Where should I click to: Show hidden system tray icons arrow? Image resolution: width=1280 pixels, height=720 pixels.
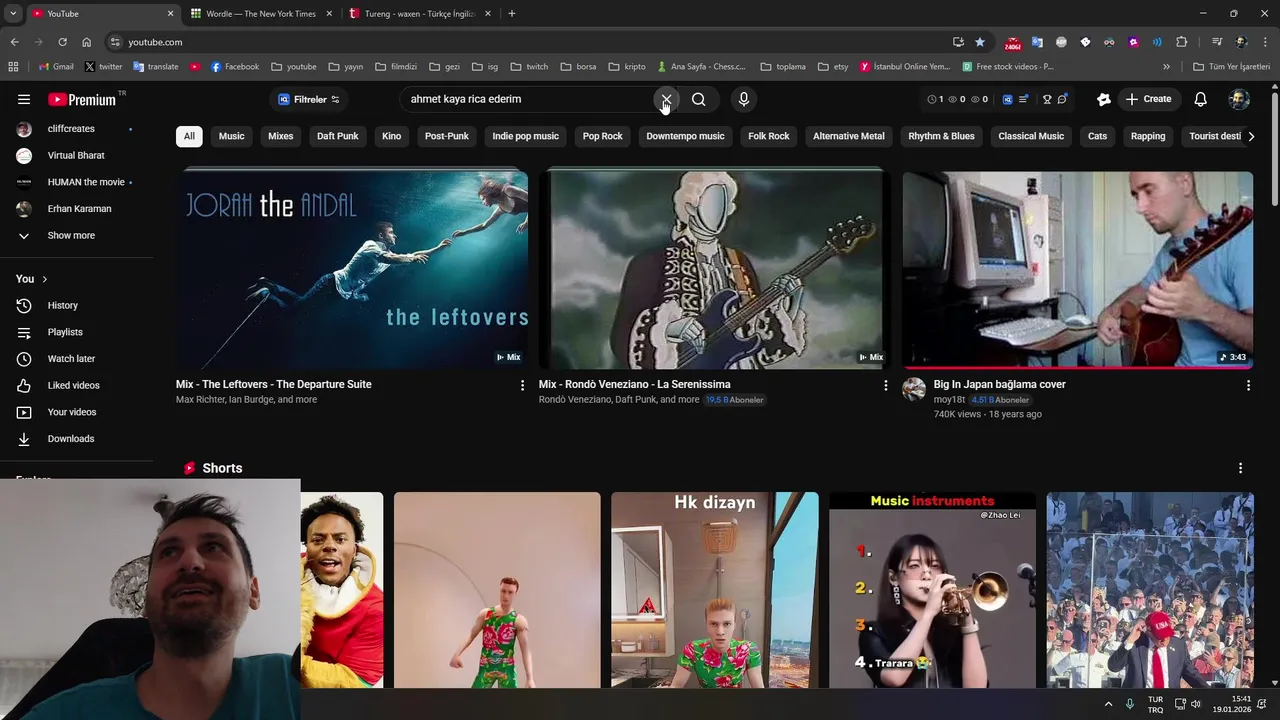coord(1108,704)
